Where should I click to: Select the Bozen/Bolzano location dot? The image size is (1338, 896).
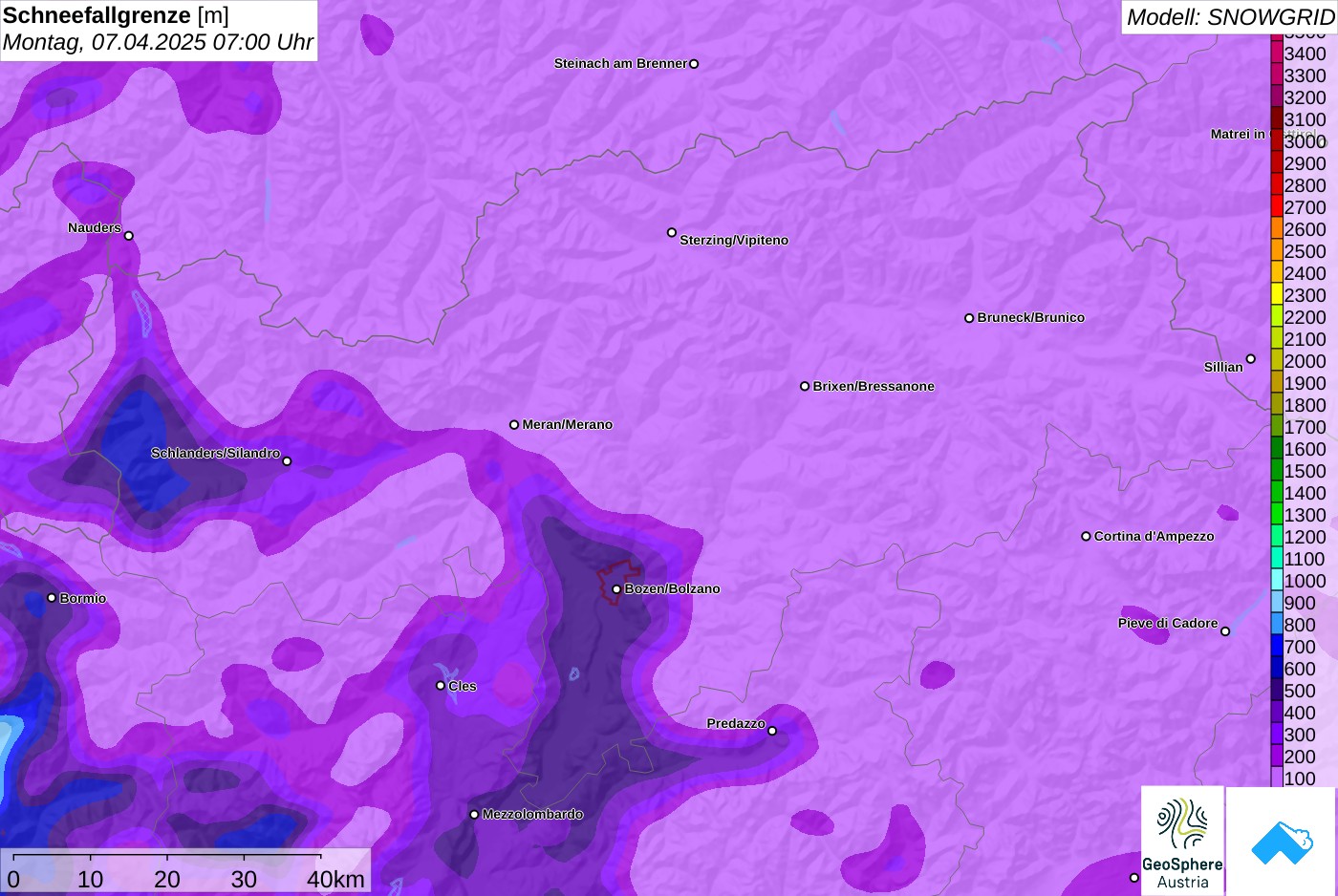tap(616, 589)
